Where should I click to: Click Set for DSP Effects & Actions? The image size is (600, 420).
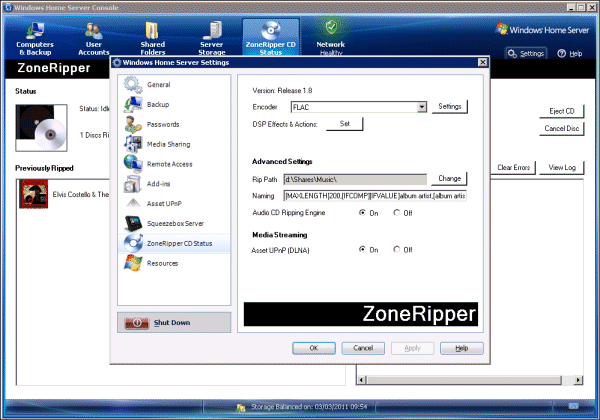[x=344, y=124]
